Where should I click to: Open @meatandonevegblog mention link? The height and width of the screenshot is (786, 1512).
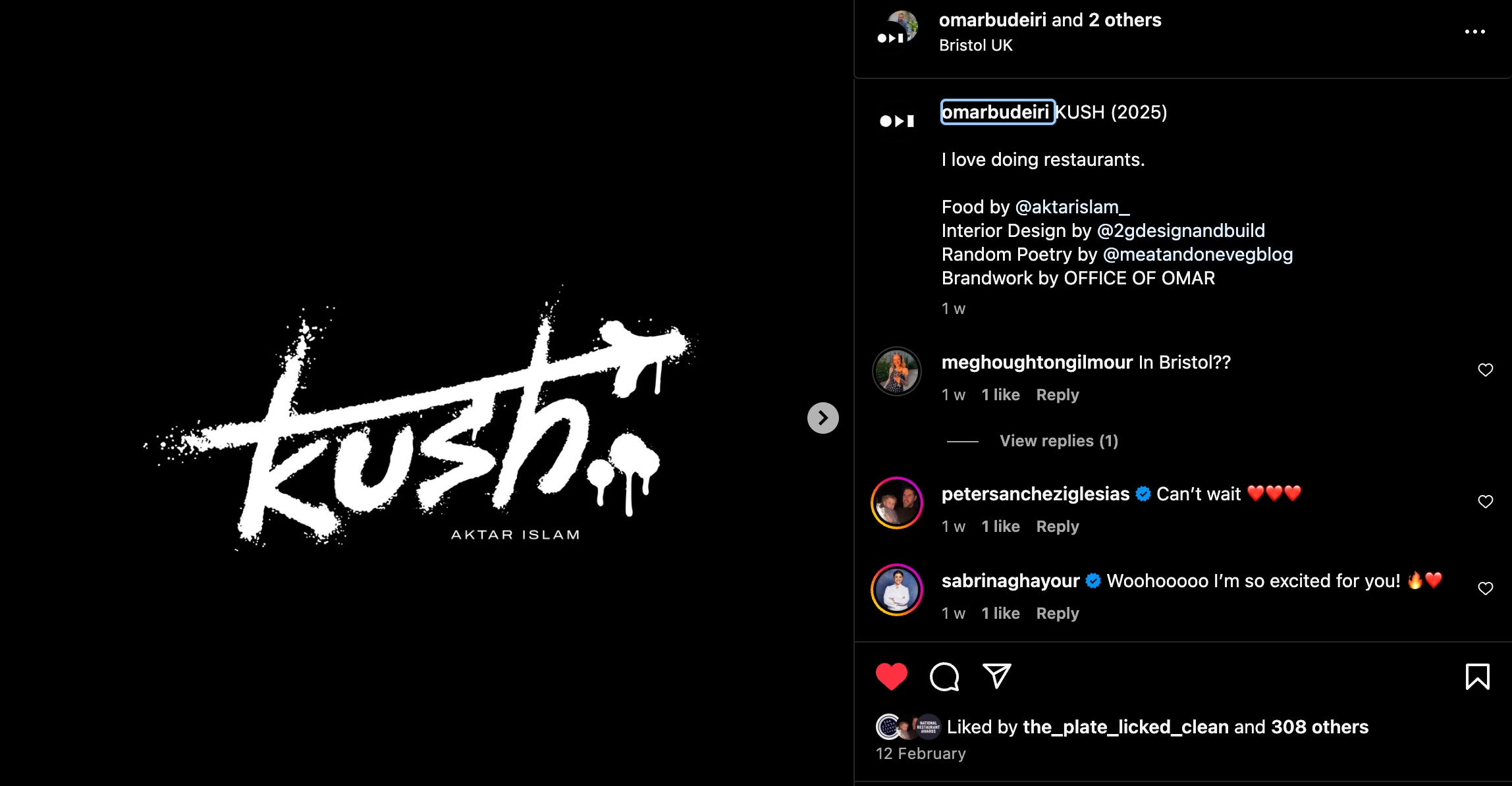tap(1198, 255)
